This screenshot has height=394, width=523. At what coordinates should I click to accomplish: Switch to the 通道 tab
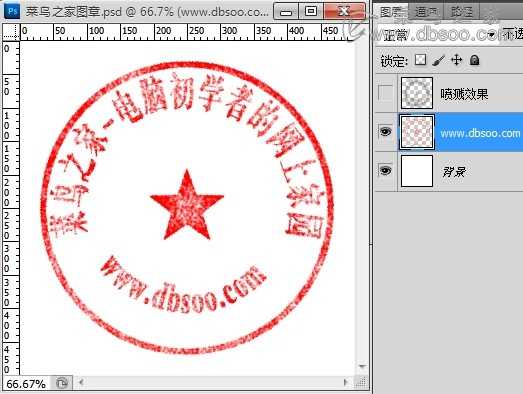coord(426,12)
